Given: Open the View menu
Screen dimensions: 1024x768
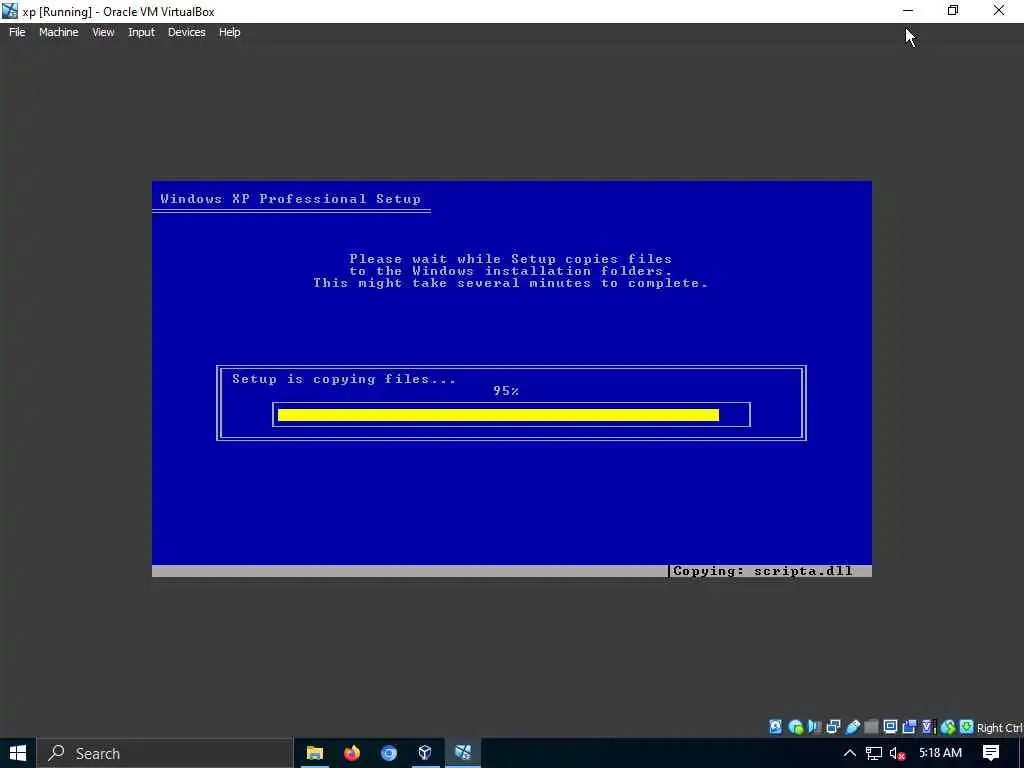Looking at the screenshot, I should pyautogui.click(x=103, y=32).
